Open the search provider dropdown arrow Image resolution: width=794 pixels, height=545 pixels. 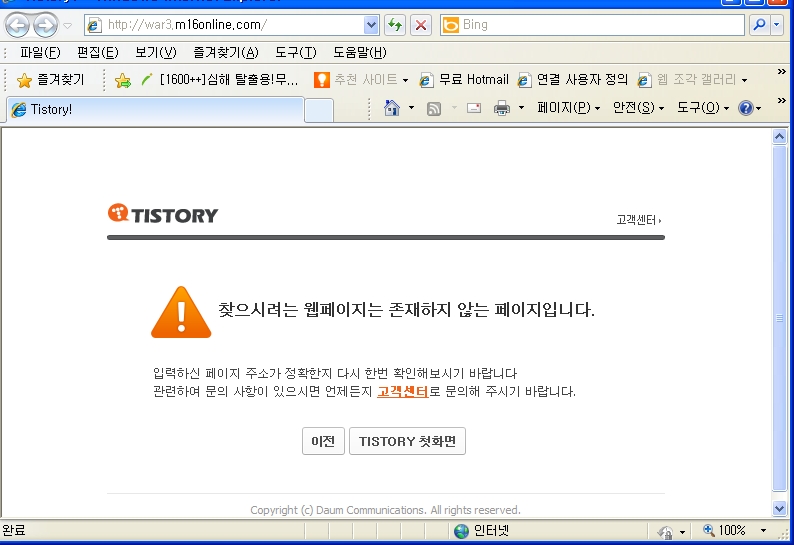pyautogui.click(x=777, y=25)
